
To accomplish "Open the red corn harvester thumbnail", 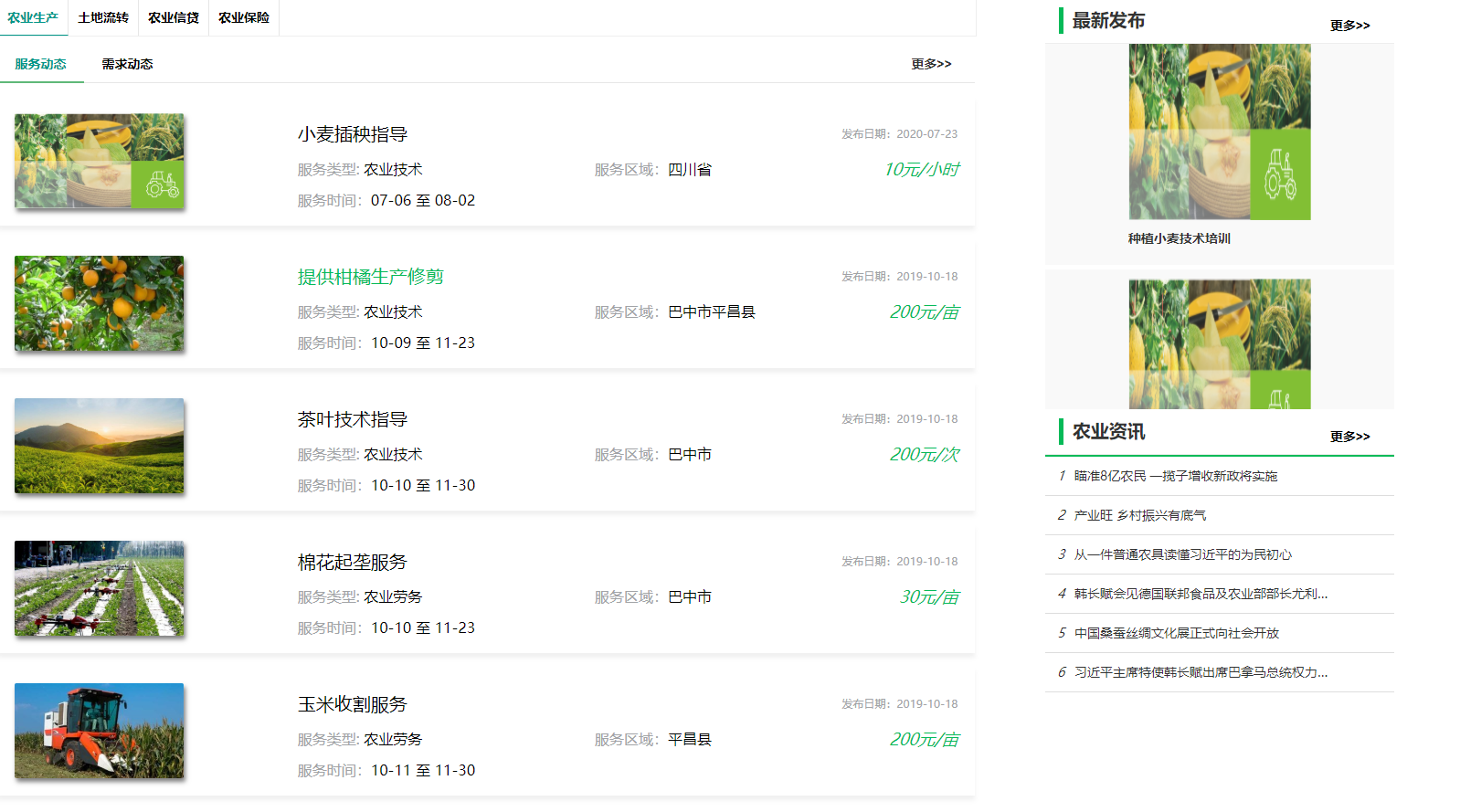I will point(100,731).
